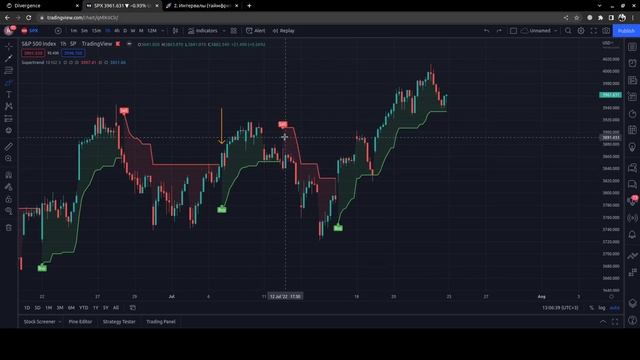Select the trend line drawing tool
640x360 pixels.
pos(9,58)
